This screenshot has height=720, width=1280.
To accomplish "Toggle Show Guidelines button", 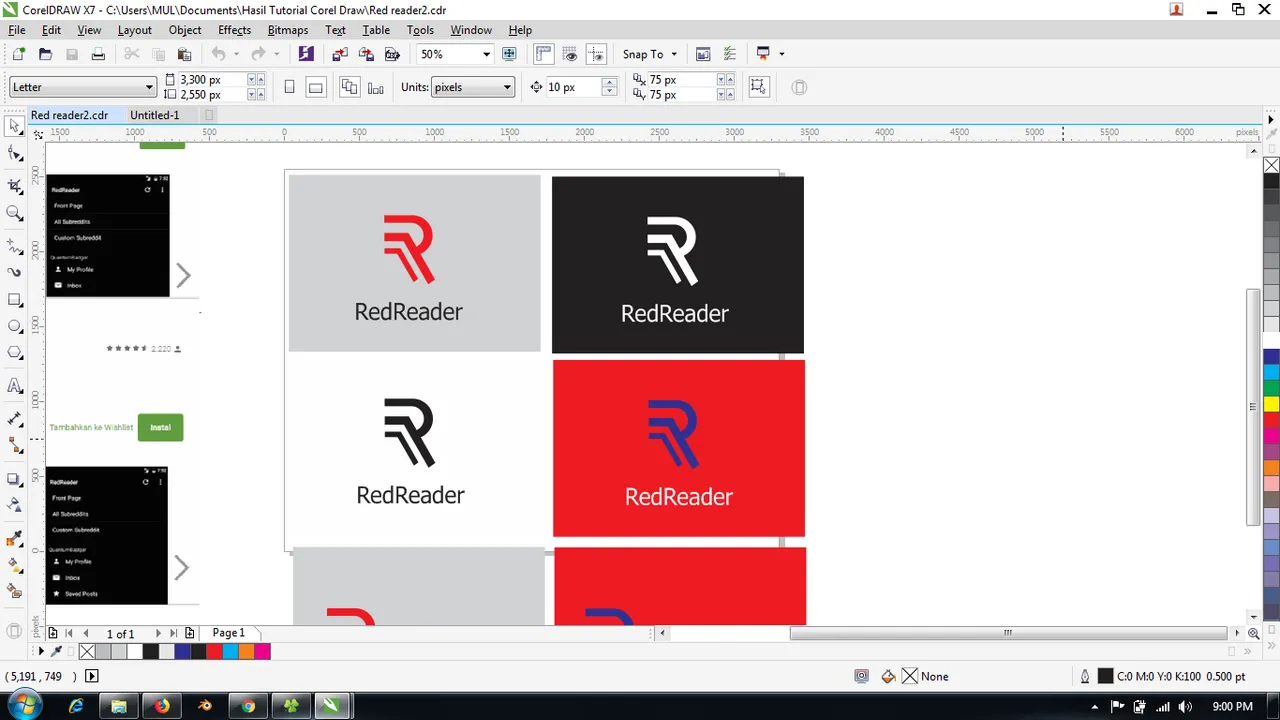I will point(596,54).
